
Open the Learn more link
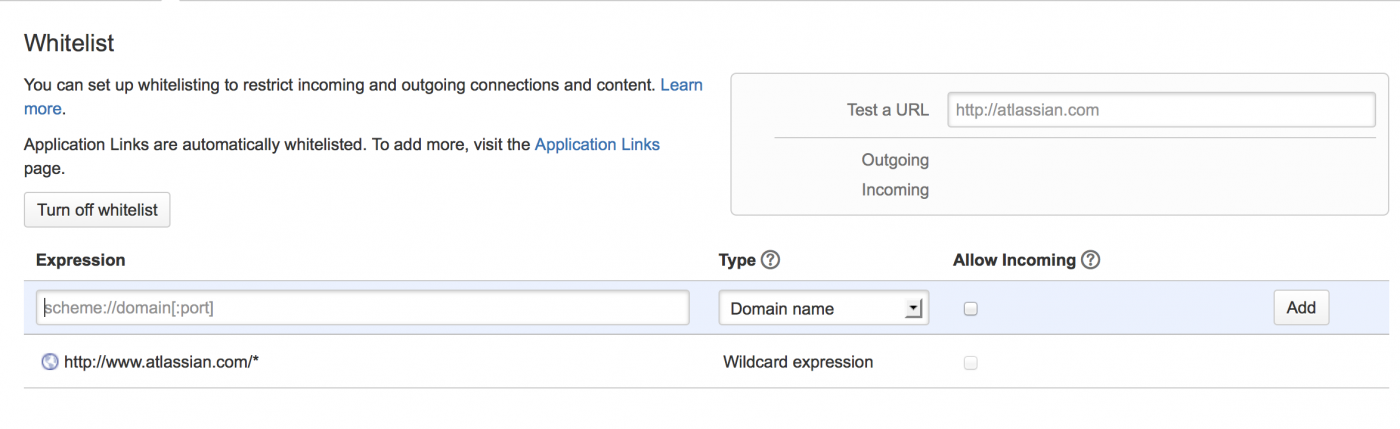pyautogui.click(x=681, y=86)
